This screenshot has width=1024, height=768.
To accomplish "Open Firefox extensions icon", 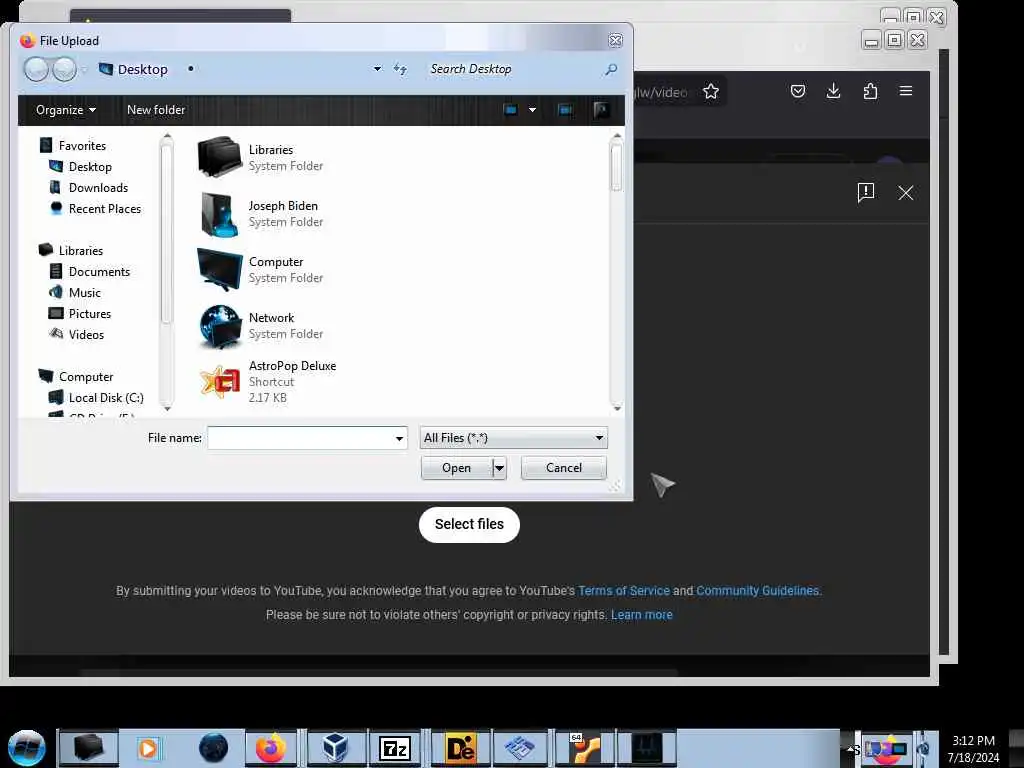I will tap(870, 91).
